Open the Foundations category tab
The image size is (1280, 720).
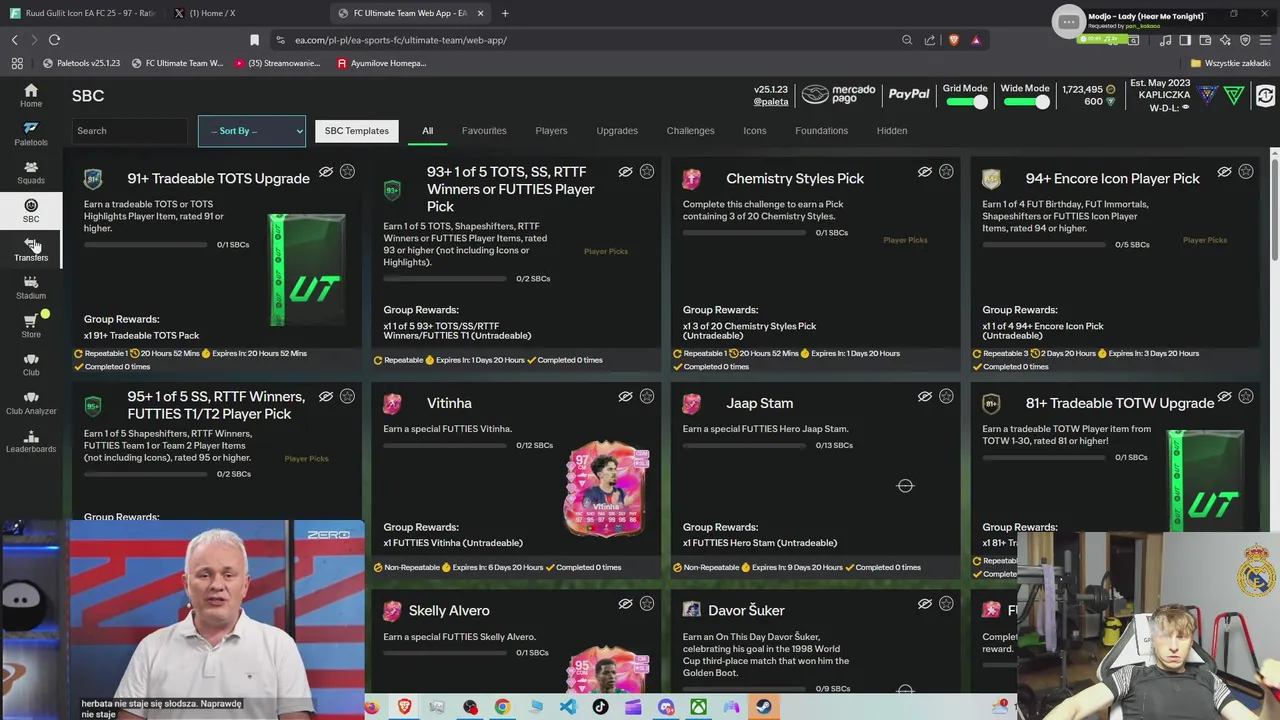click(x=821, y=131)
